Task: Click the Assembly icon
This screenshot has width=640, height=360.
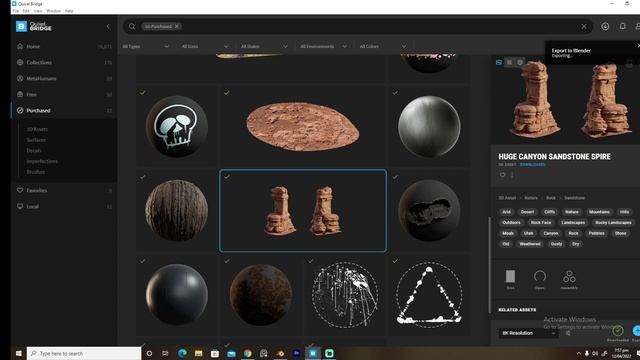Action: click(x=569, y=280)
